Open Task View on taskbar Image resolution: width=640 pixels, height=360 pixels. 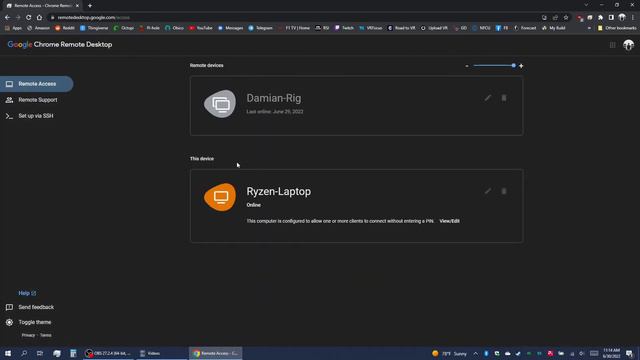40,353
